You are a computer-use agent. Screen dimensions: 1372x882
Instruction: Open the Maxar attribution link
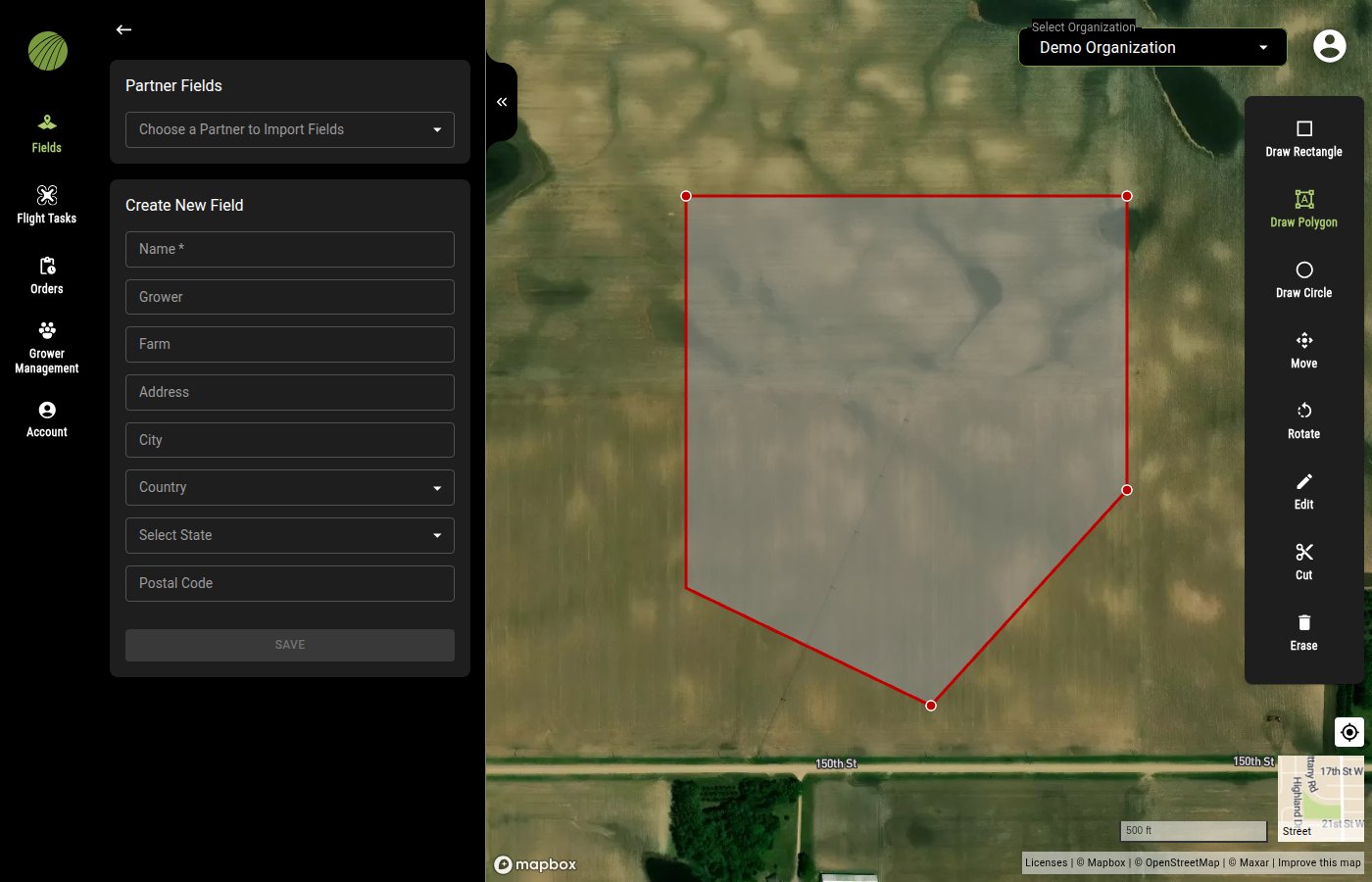pos(1249,862)
